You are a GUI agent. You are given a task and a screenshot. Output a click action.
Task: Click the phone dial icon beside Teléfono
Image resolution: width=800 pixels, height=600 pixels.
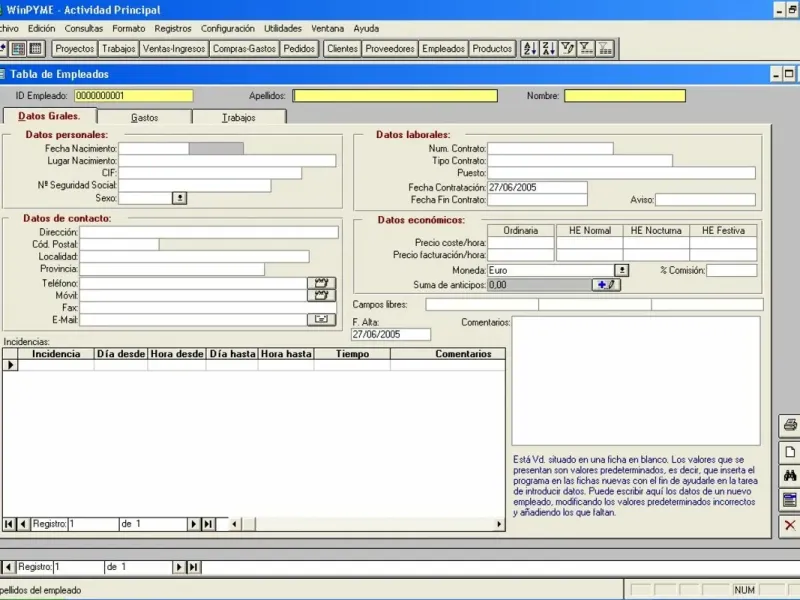click(321, 283)
